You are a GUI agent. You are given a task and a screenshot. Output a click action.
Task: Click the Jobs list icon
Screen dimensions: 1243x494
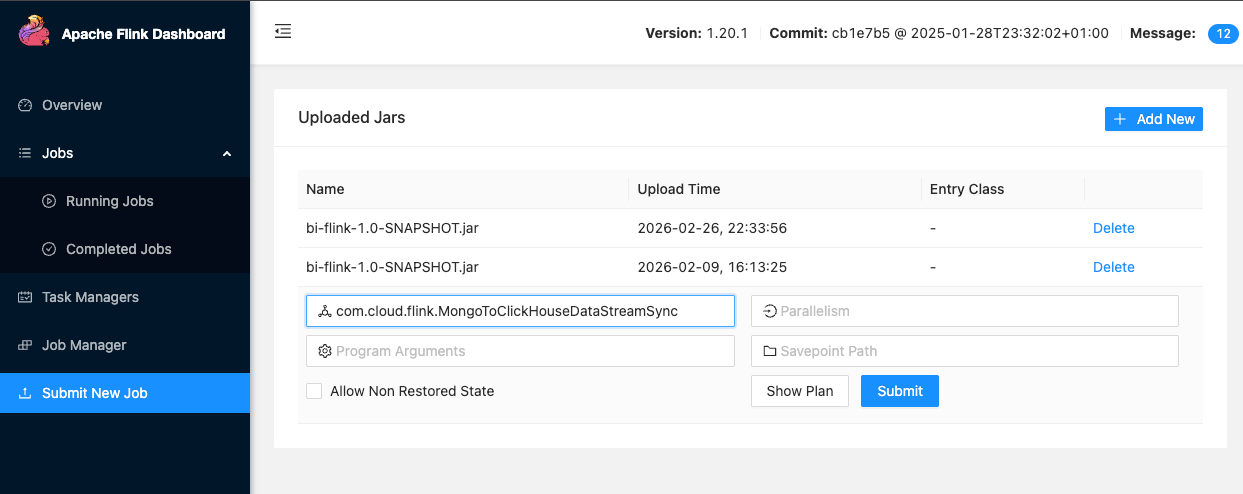click(x=25, y=153)
